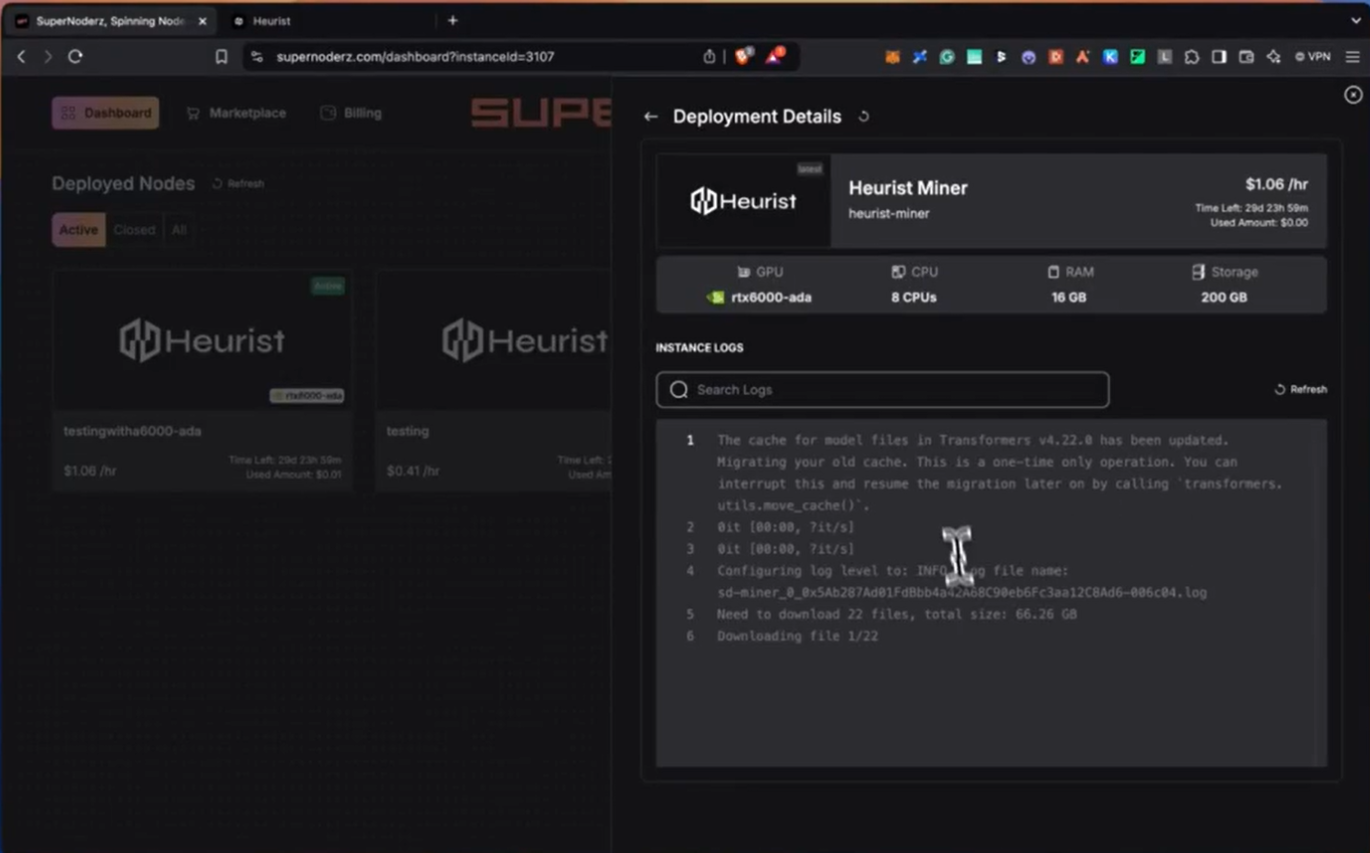Open the testing node card

(x=493, y=379)
